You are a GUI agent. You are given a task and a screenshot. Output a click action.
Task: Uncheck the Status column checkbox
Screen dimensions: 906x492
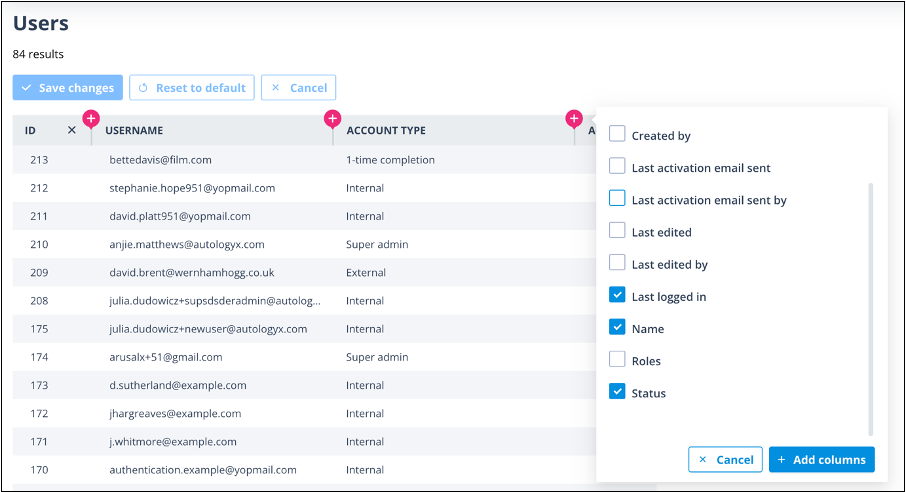tap(617, 391)
